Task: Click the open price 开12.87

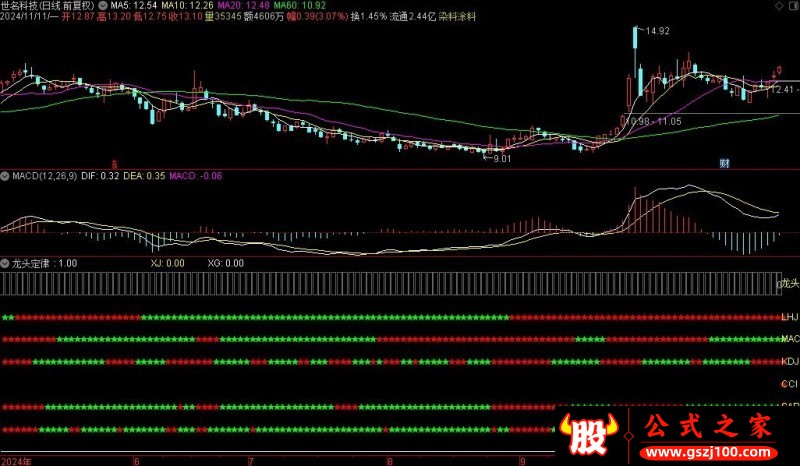Action: tap(78, 17)
